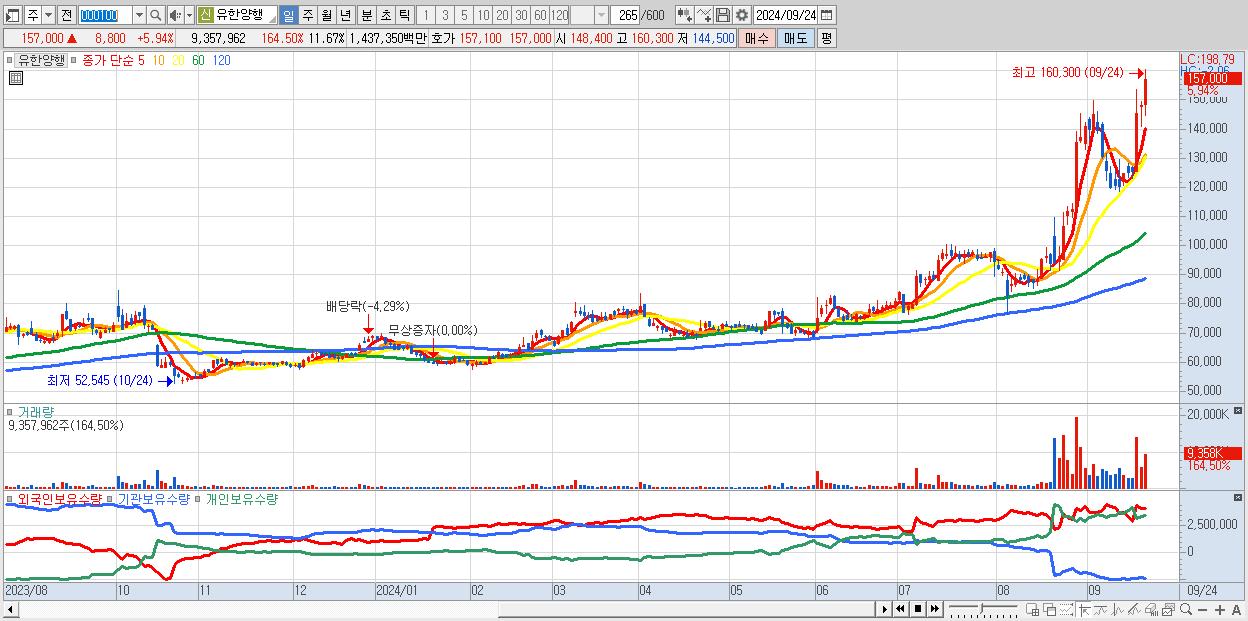Click the speaker sound icon
Viewport: 1248px width, 621px height.
[x=175, y=15]
